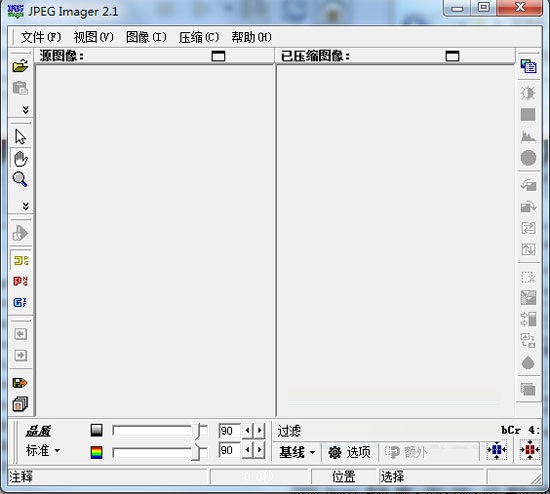Screen dimensions: 550x494
Task: Open the 基线 baseline dropdown
Action: 297,452
